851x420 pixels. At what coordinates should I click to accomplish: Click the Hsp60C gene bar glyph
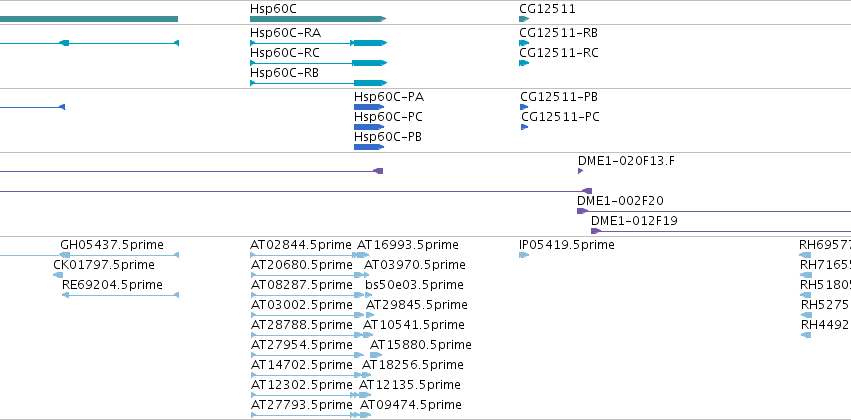coord(318,19)
